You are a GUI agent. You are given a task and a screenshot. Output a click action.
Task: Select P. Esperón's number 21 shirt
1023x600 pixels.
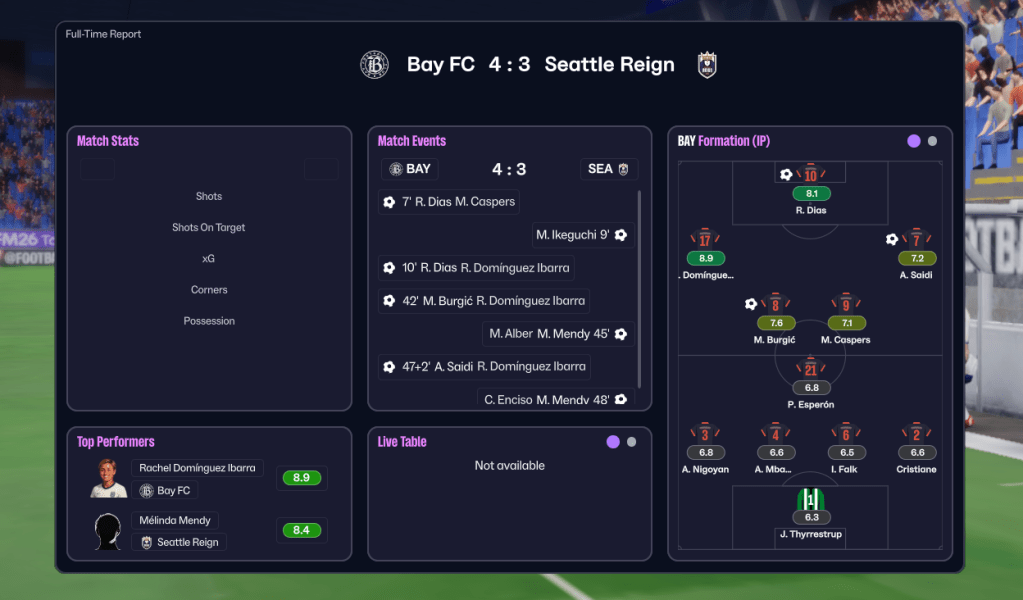pos(810,369)
